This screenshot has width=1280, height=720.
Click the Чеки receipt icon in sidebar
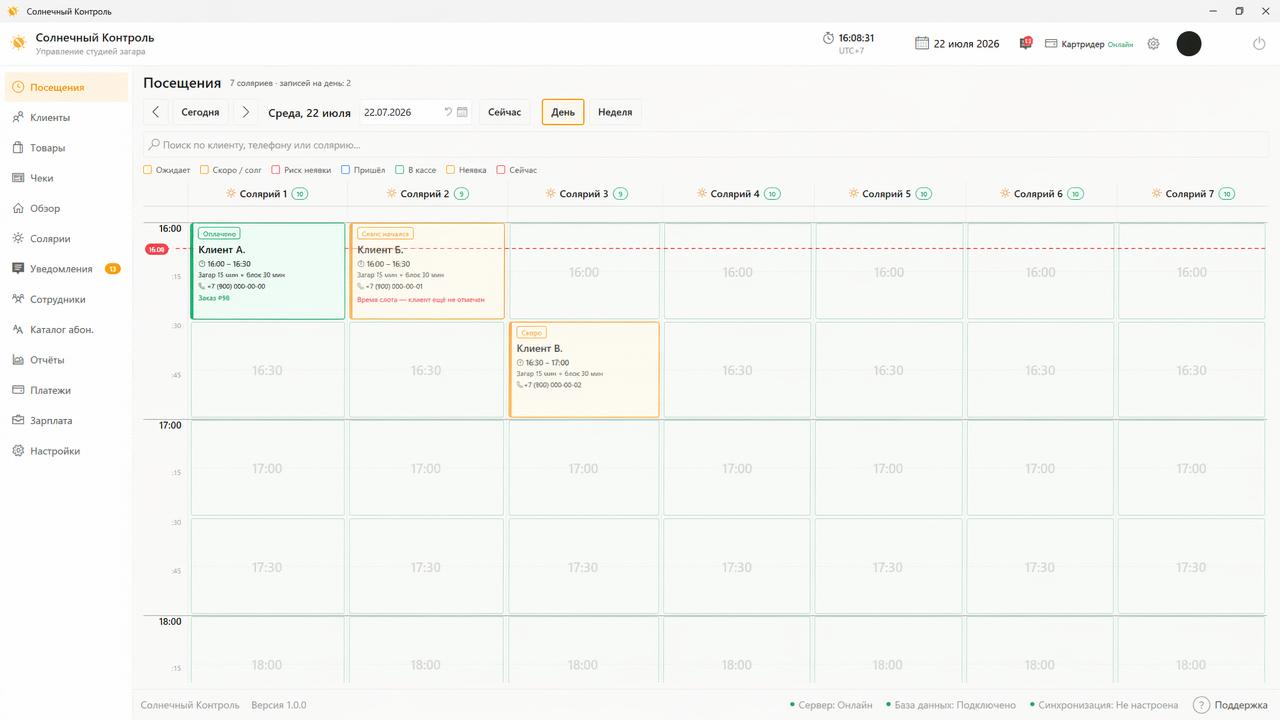coord(19,178)
